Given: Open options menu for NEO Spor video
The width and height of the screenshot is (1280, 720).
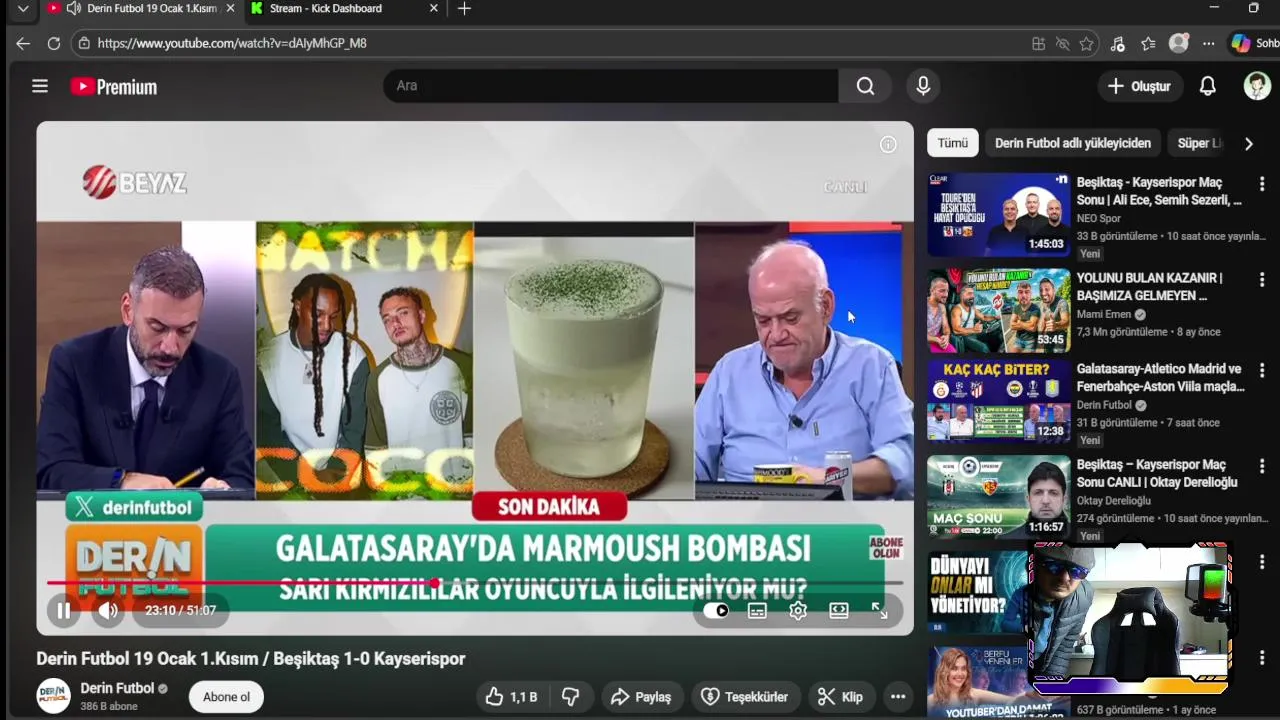Looking at the screenshot, I should point(1262,184).
